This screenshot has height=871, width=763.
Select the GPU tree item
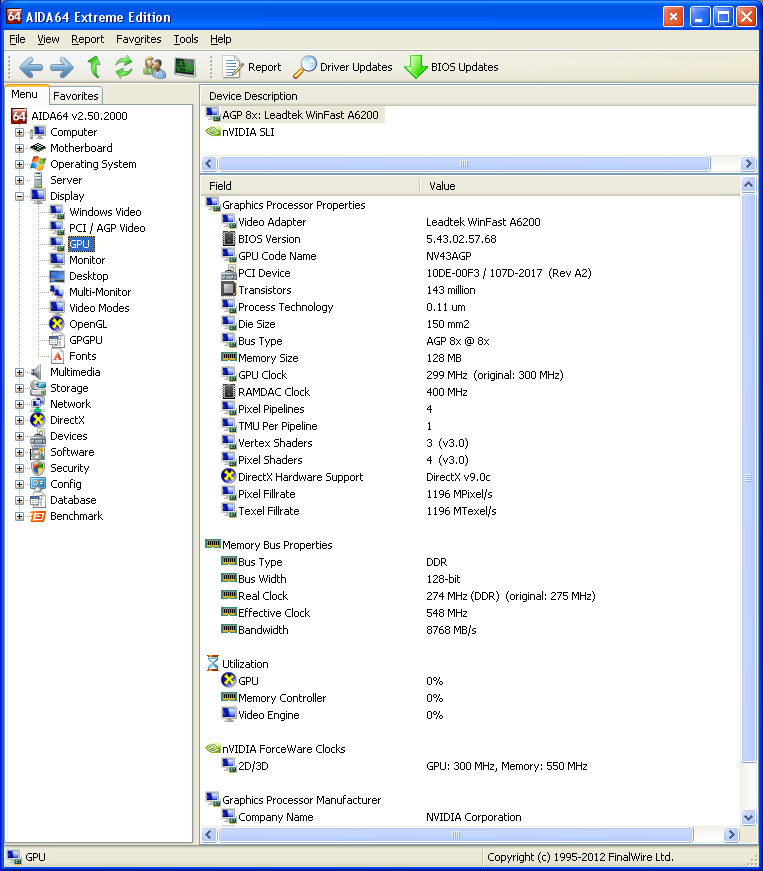[80, 244]
